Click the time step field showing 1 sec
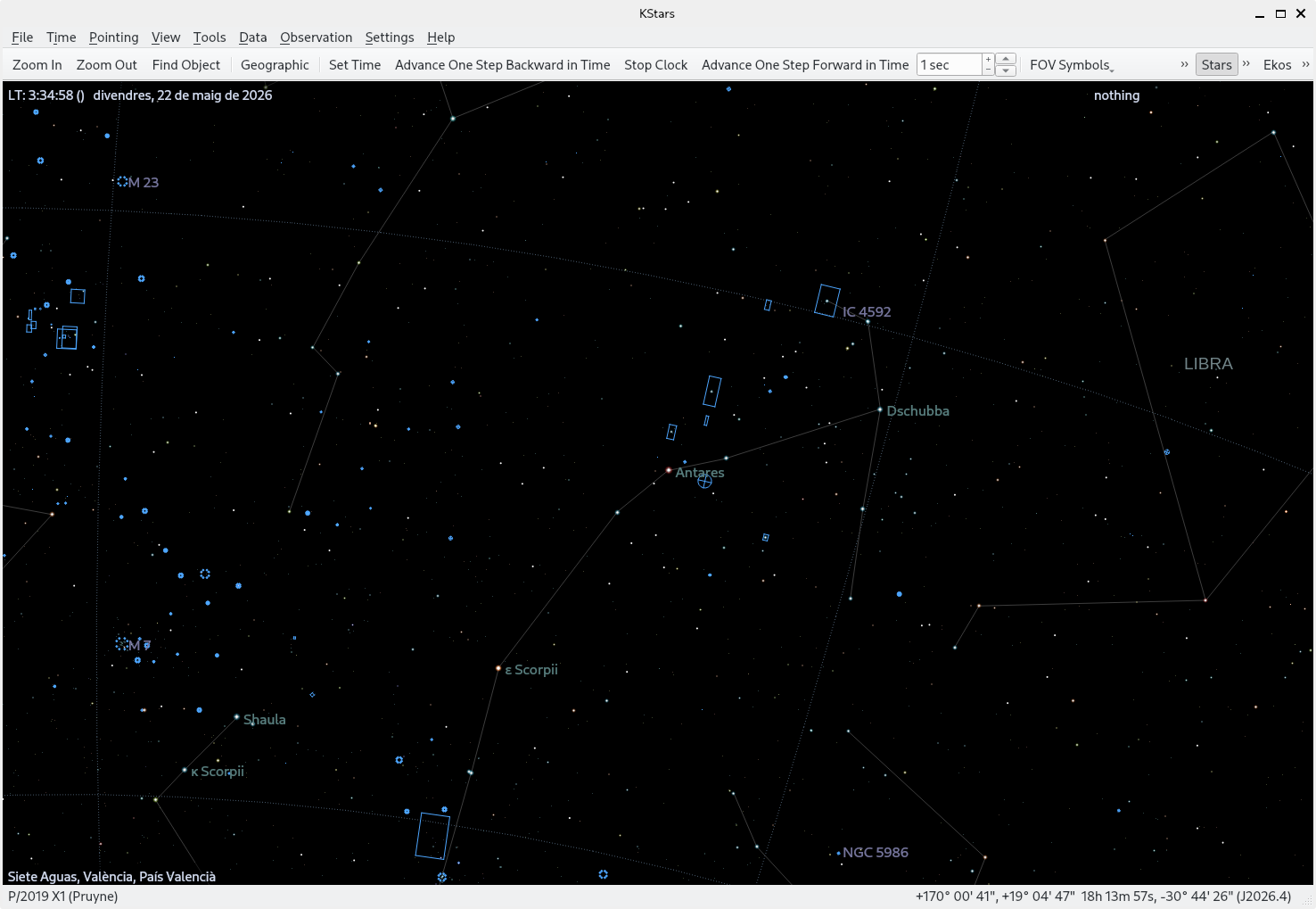Screen dimensions: 1316x909 click(950, 65)
